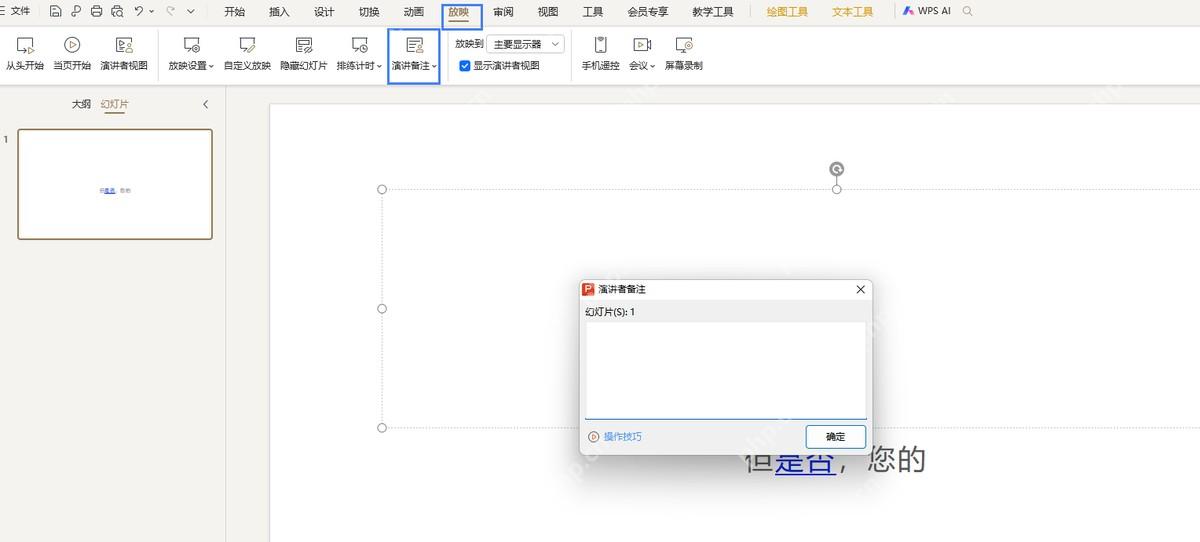Click 屏幕录制 screen recording icon

684,45
